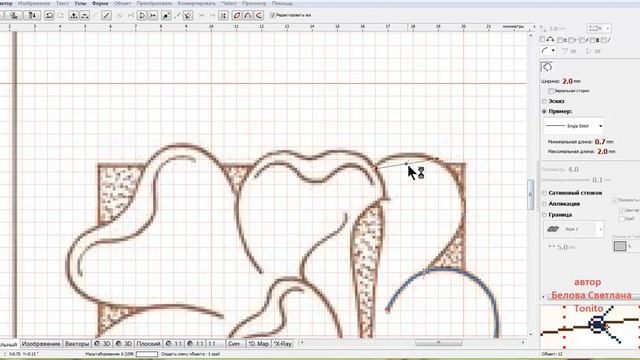Viewport: 640px width, 360px height.
Task: Click the stitch preview thumbnail in lower-right panel
Action: pyautogui.click(x=590, y=327)
